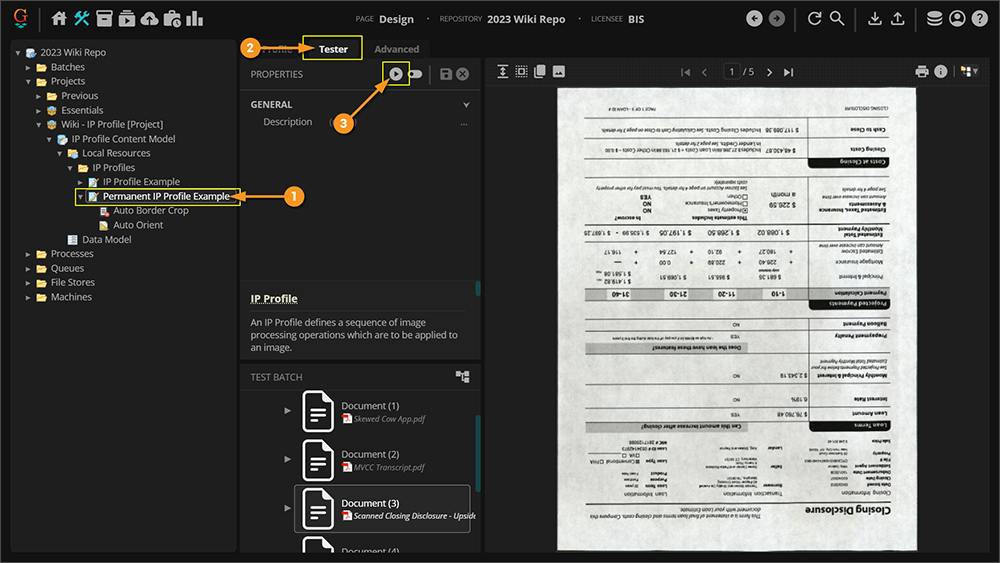Image resolution: width=1000 pixels, height=563 pixels.
Task: Open the Description ellipsis editor button
Action: tap(464, 124)
